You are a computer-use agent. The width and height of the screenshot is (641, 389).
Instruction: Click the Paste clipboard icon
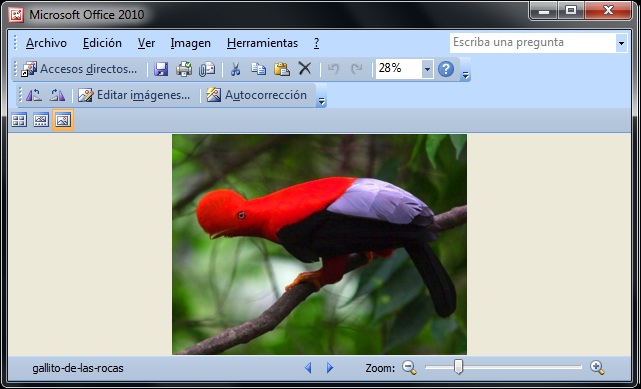point(282,69)
